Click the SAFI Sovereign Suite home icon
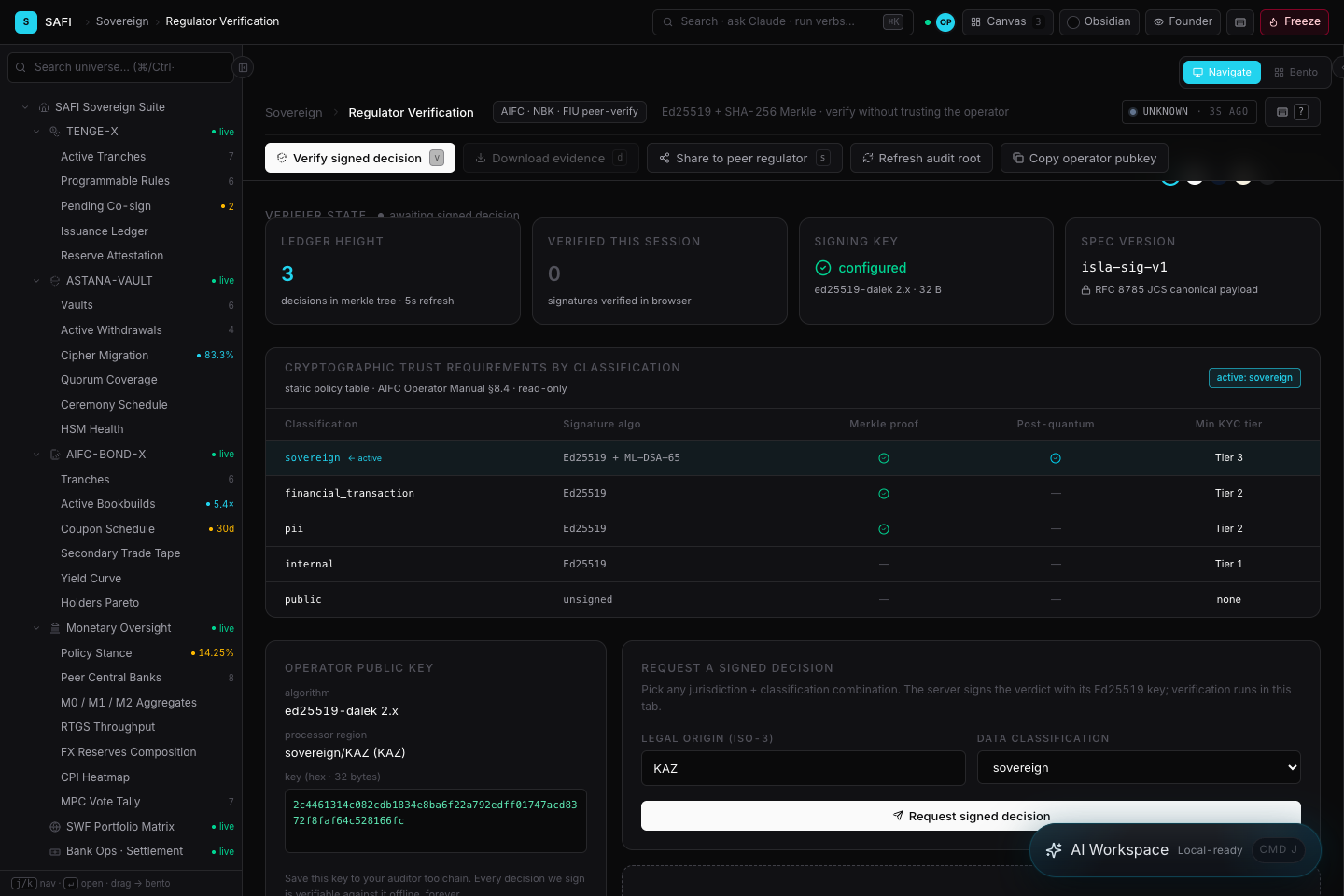 click(x=44, y=107)
